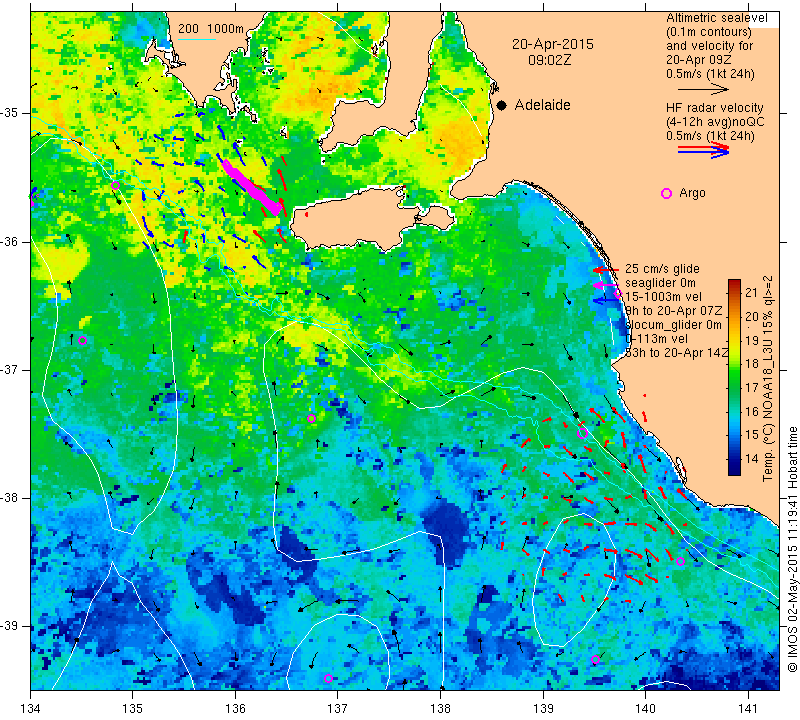800x720 pixels.
Task: Click the longitude axis label 134
Action: (30, 708)
